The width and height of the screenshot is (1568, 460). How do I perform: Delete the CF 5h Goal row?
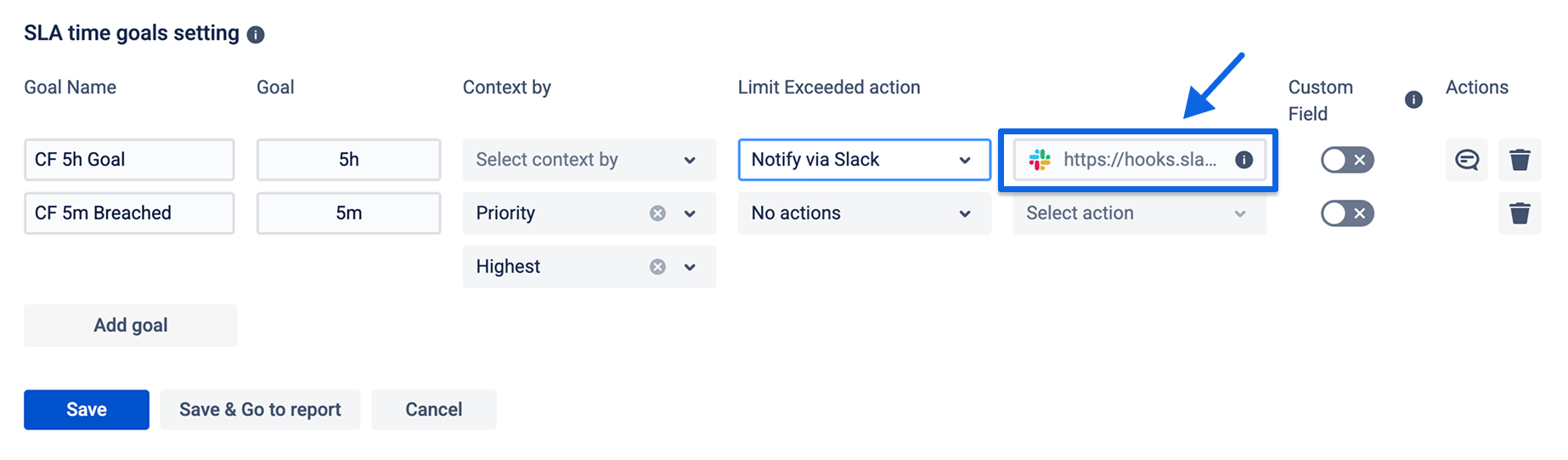click(1520, 160)
